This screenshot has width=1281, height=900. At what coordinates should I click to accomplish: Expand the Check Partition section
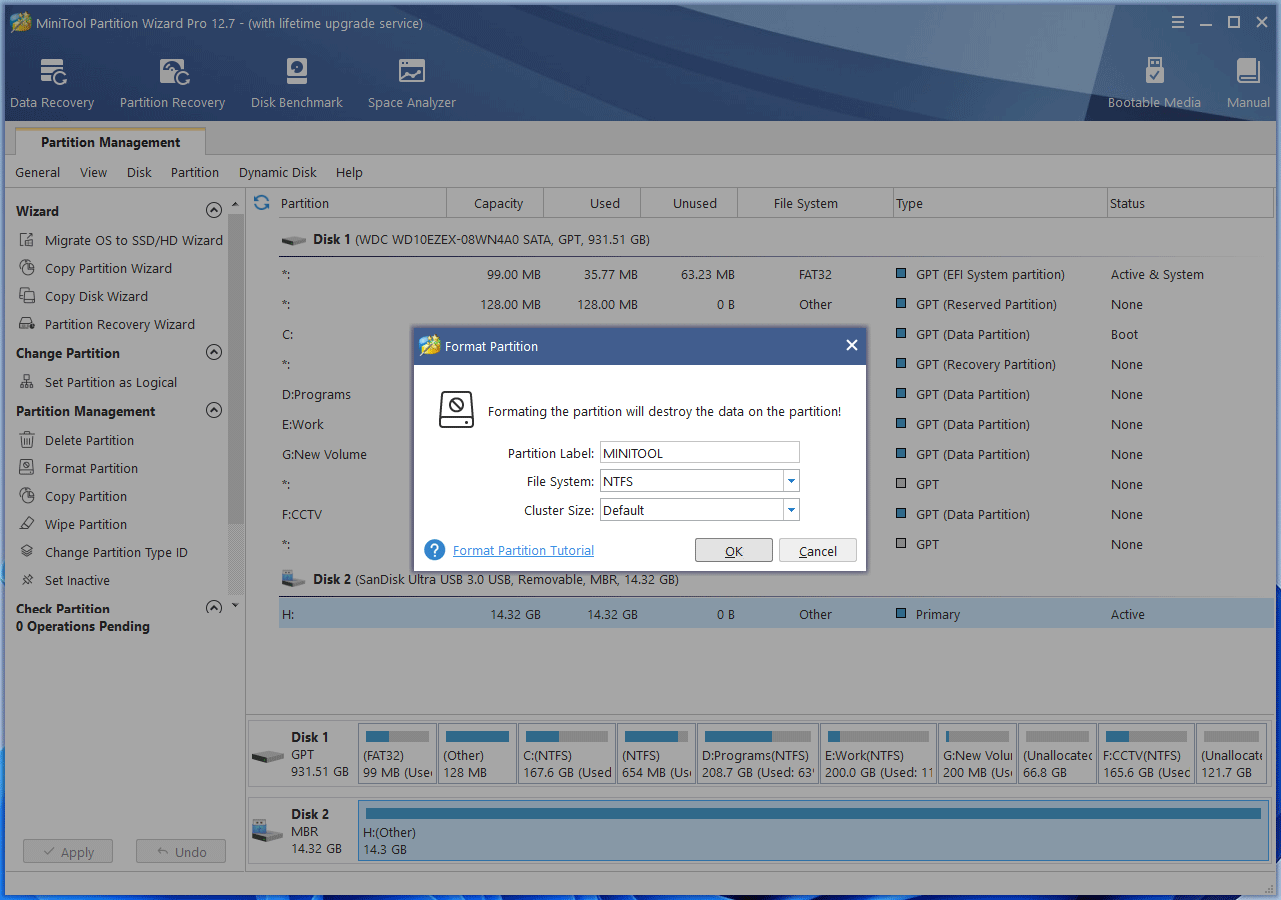(x=213, y=607)
